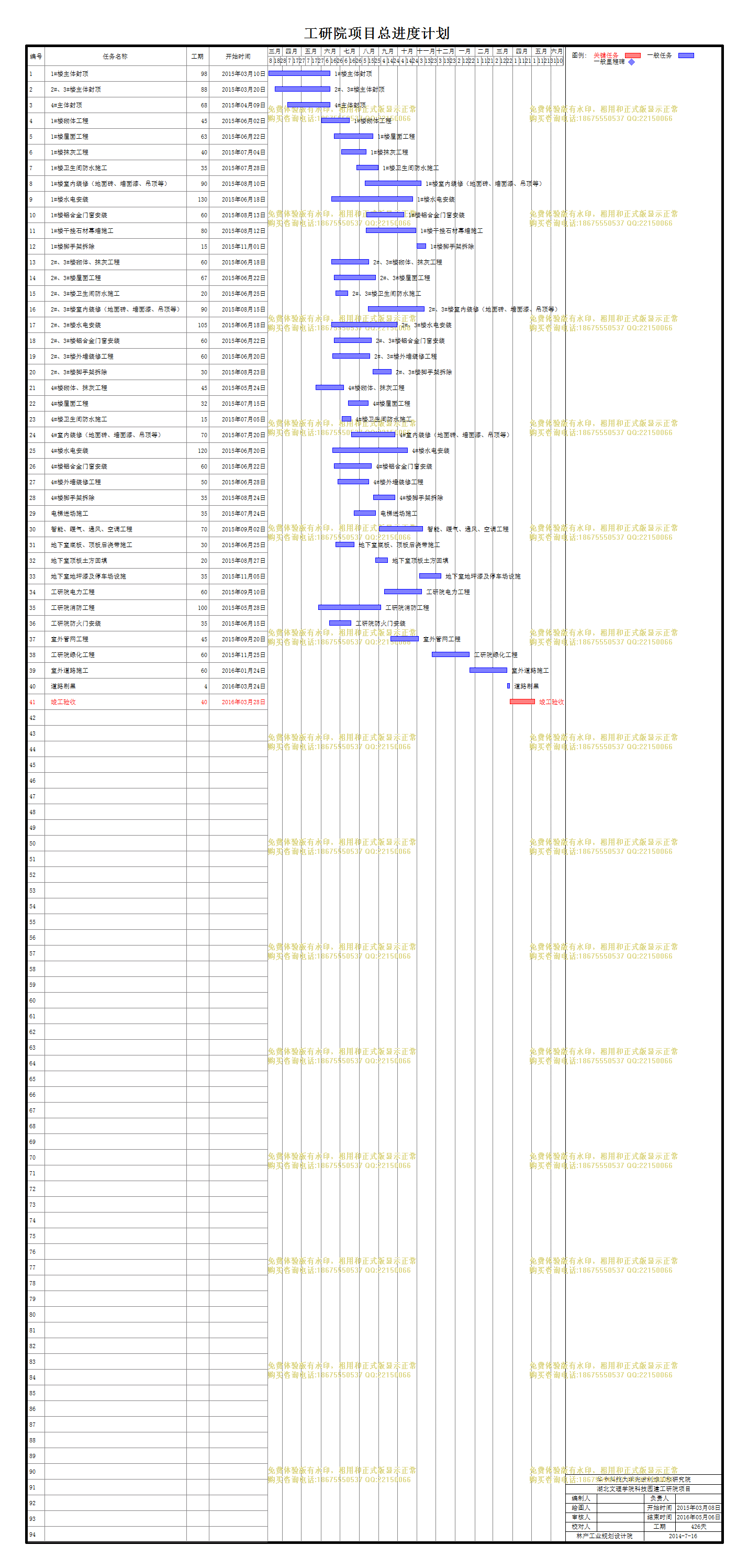Click duration cell 98 in row 1

(x=197, y=74)
